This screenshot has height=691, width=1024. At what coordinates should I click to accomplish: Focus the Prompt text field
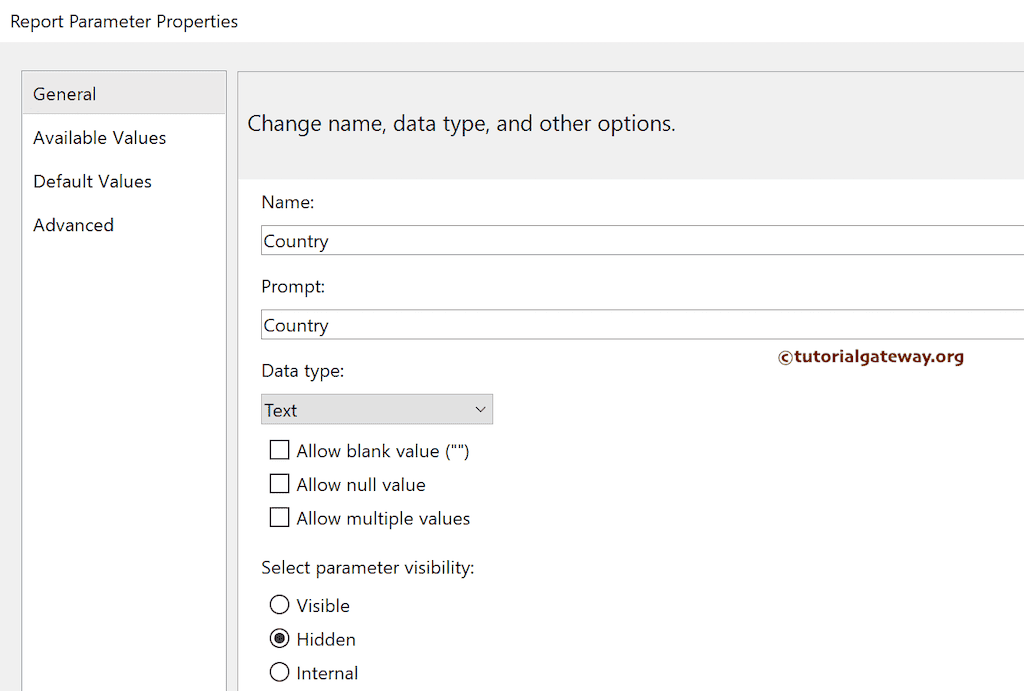[640, 325]
